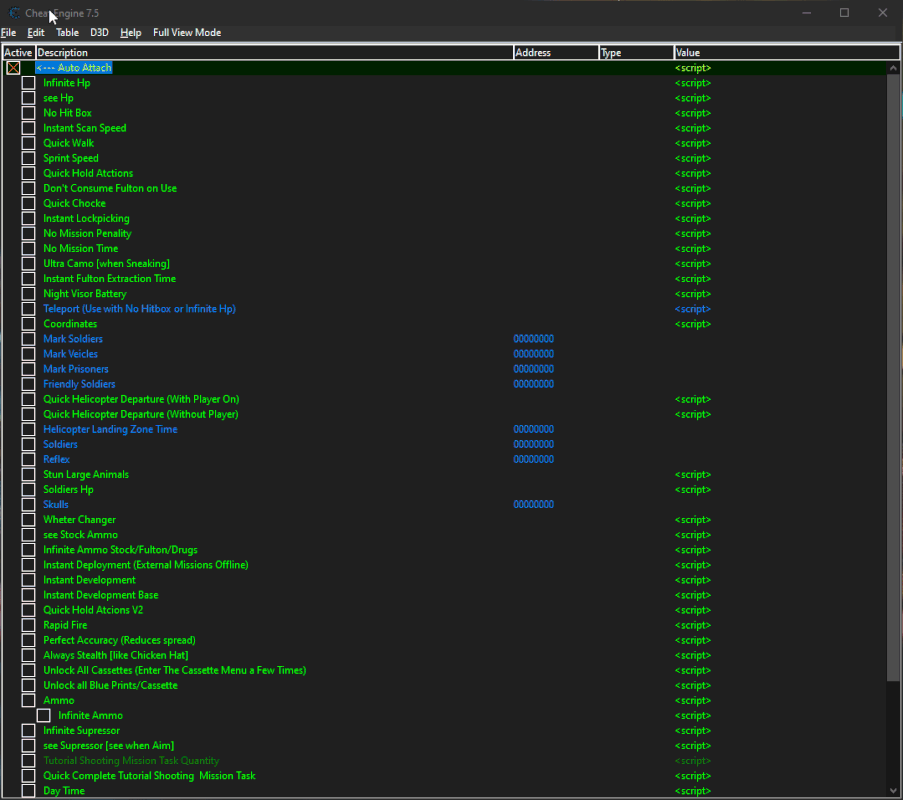The height and width of the screenshot is (800, 903).
Task: Select 'Stun Large Animals' row
Action: pos(86,475)
